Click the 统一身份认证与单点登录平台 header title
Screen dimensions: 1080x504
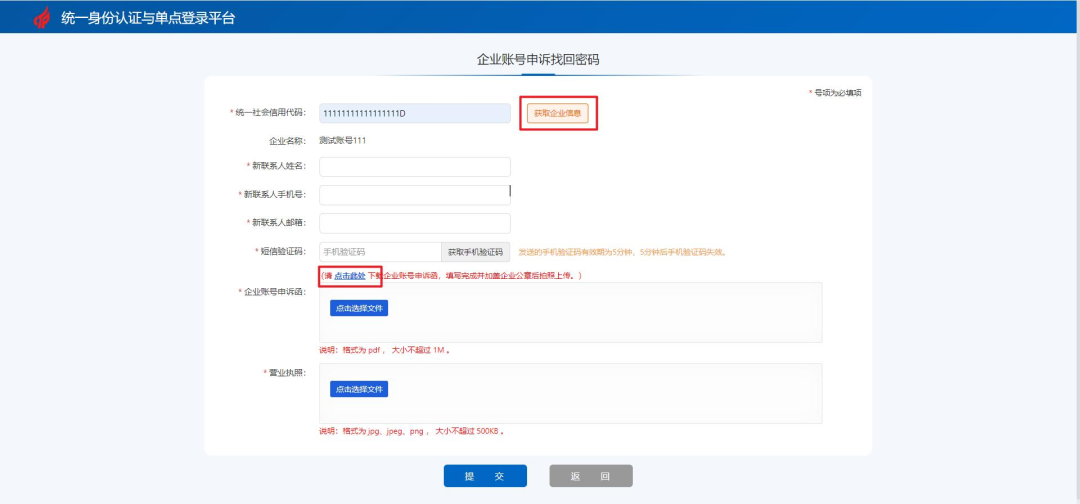point(147,19)
